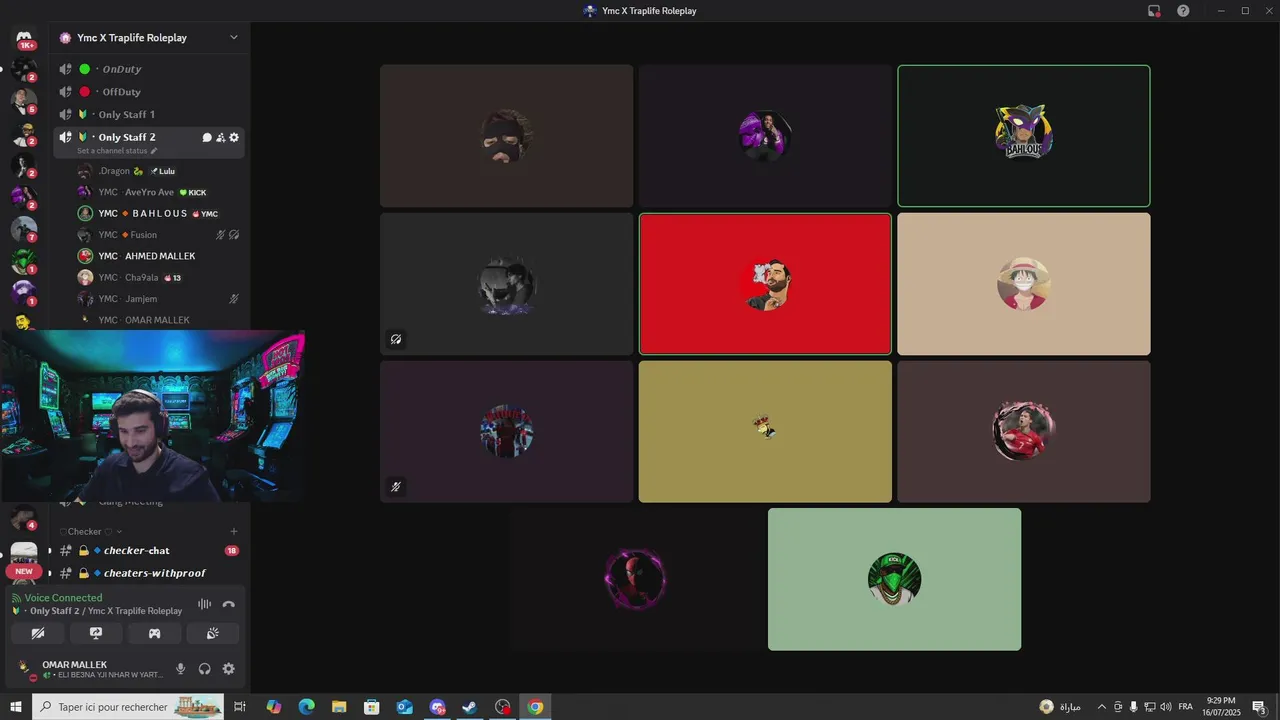Open server with red 7 badge

point(24,229)
